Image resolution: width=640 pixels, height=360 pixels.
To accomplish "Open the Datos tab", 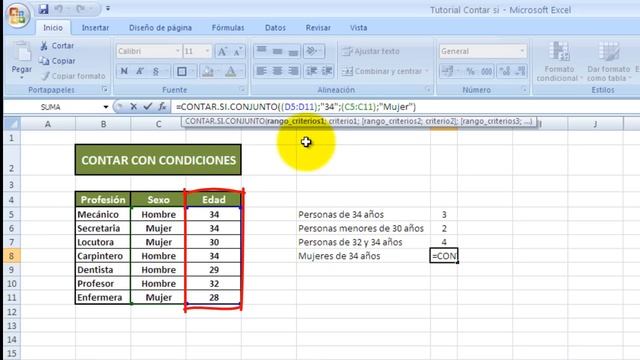I will tap(275, 28).
